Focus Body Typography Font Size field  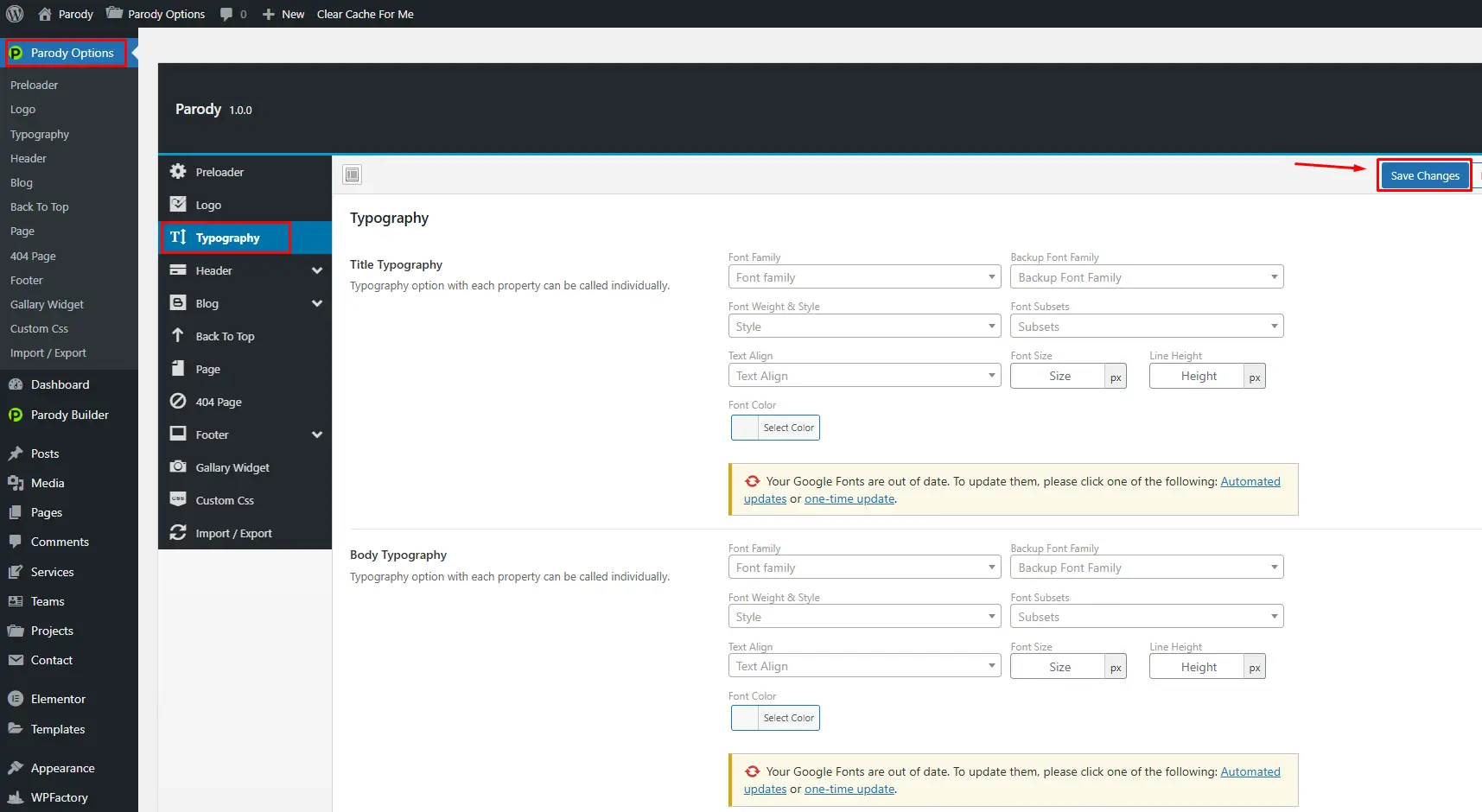(x=1059, y=667)
